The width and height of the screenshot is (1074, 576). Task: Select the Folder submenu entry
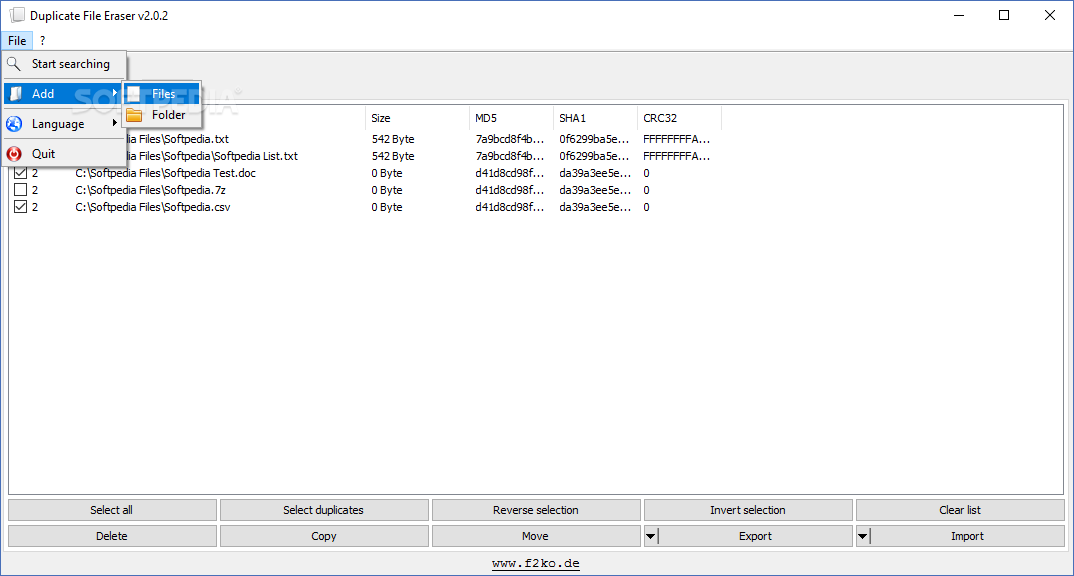click(162, 115)
